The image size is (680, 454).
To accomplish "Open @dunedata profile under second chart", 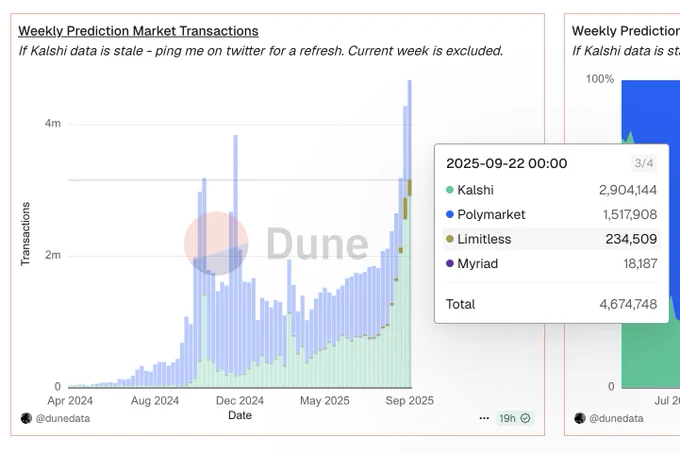I will (x=616, y=418).
